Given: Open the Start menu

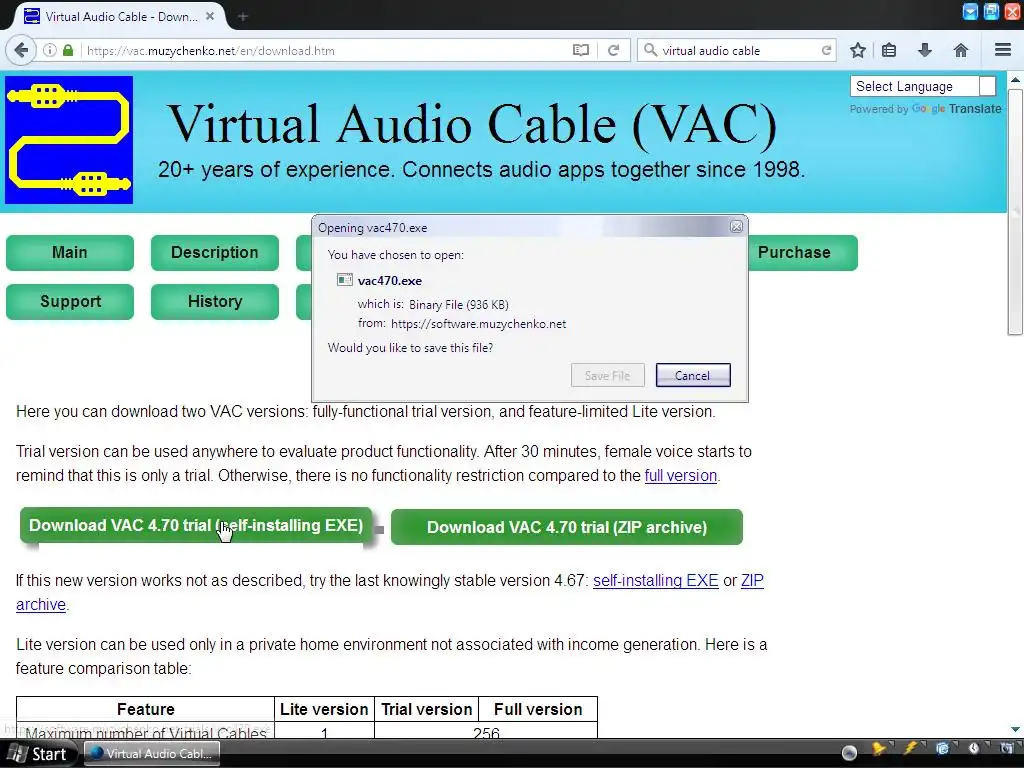Looking at the screenshot, I should (x=38, y=754).
